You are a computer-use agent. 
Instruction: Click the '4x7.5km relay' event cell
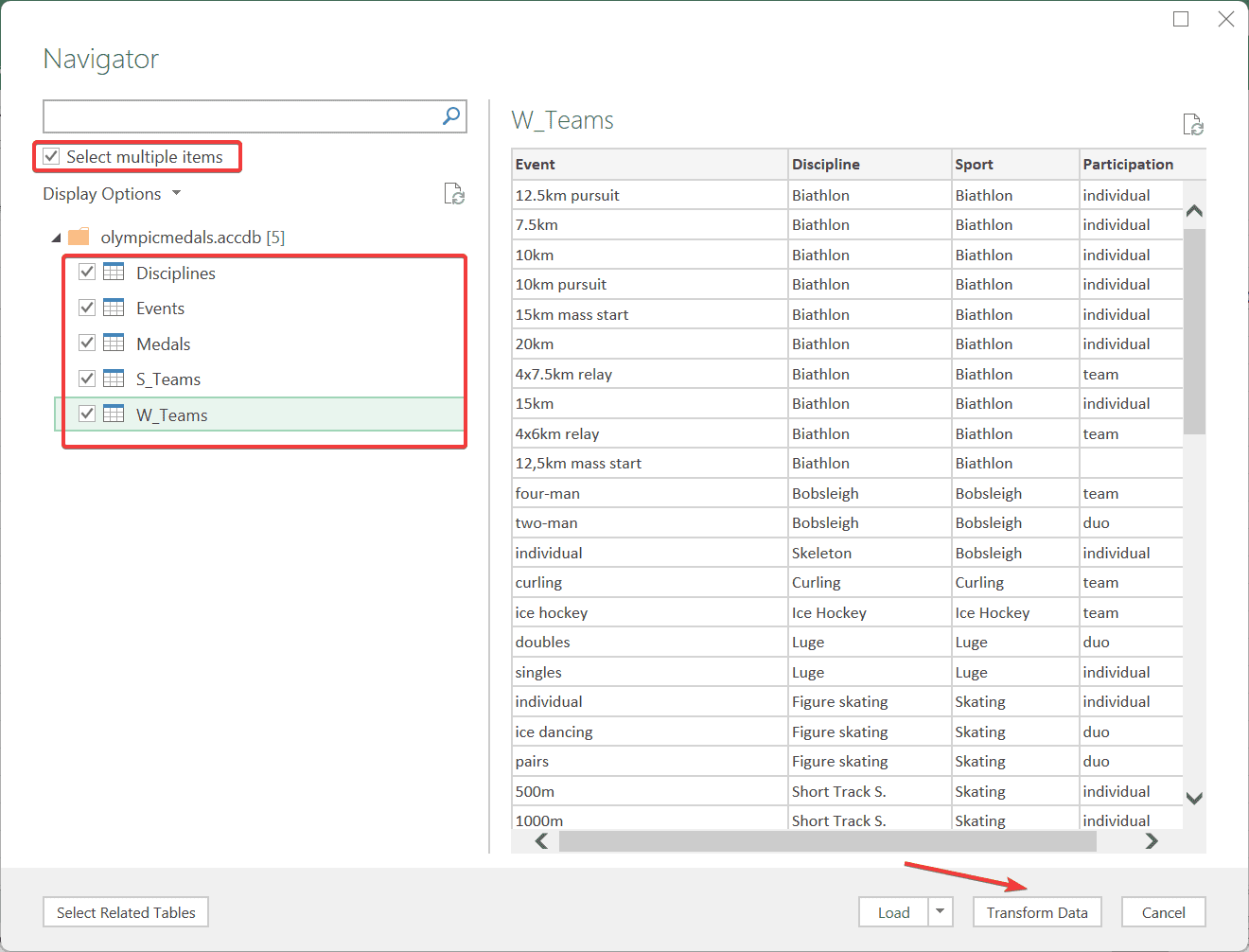click(649, 374)
